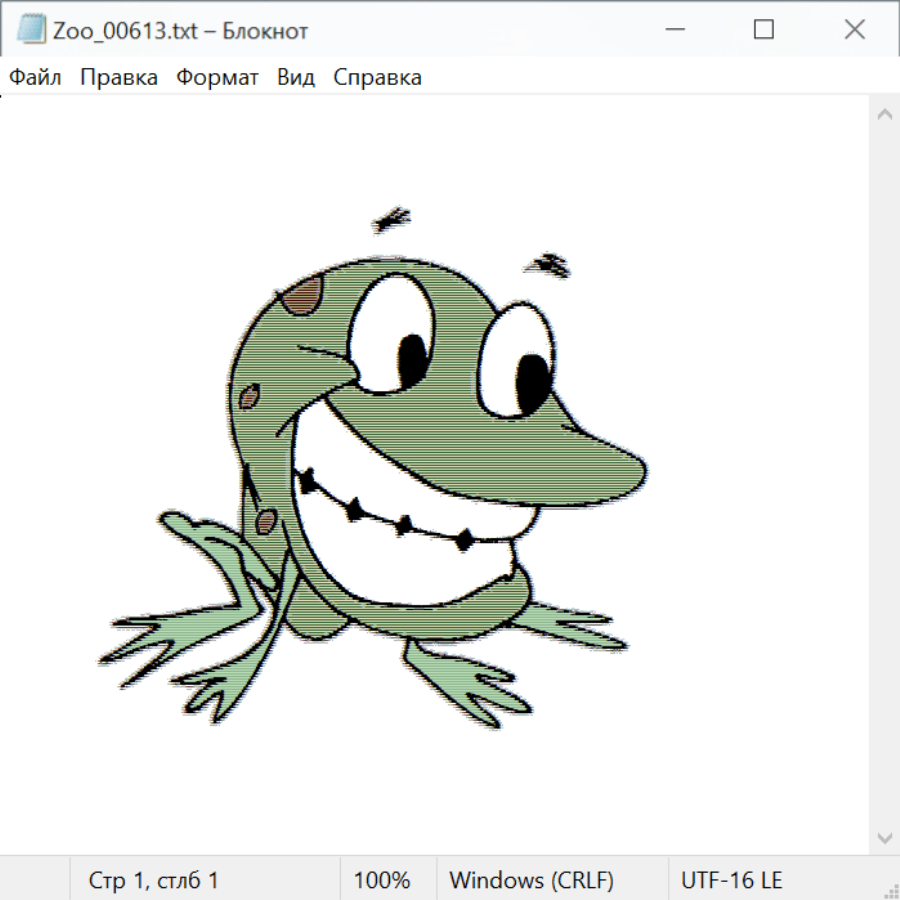Click the scroll down arrow

coord(884,836)
